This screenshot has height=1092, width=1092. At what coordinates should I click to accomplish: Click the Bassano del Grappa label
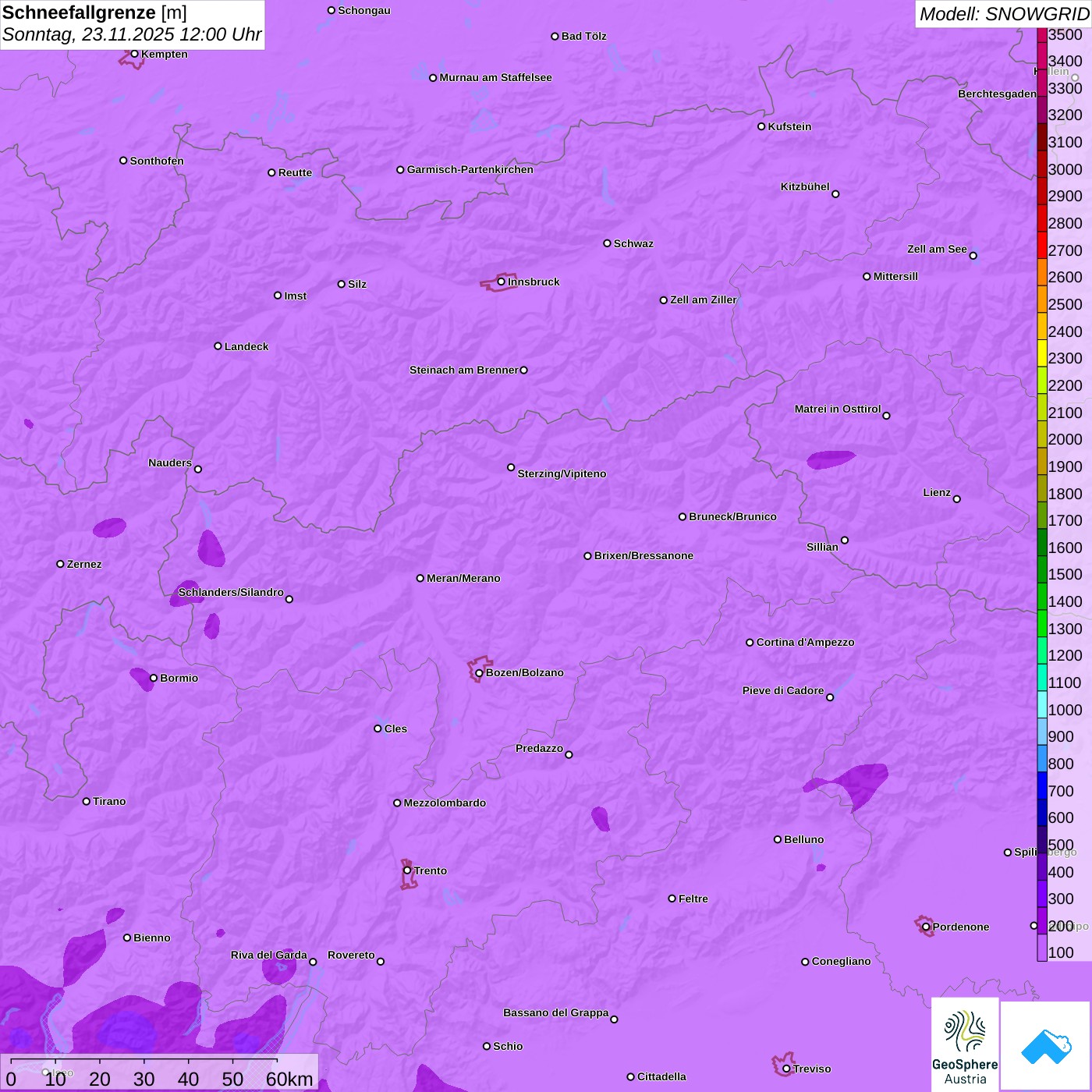click(x=556, y=1012)
